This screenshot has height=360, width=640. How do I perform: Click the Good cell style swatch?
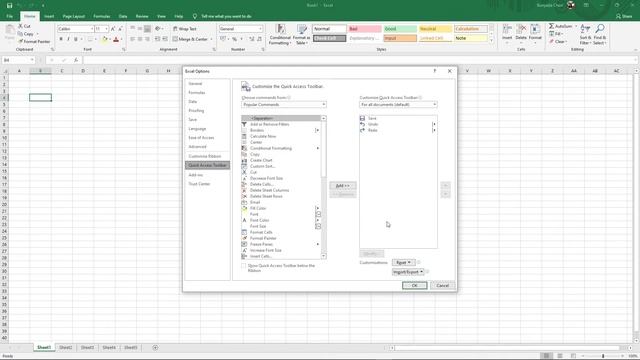point(400,29)
